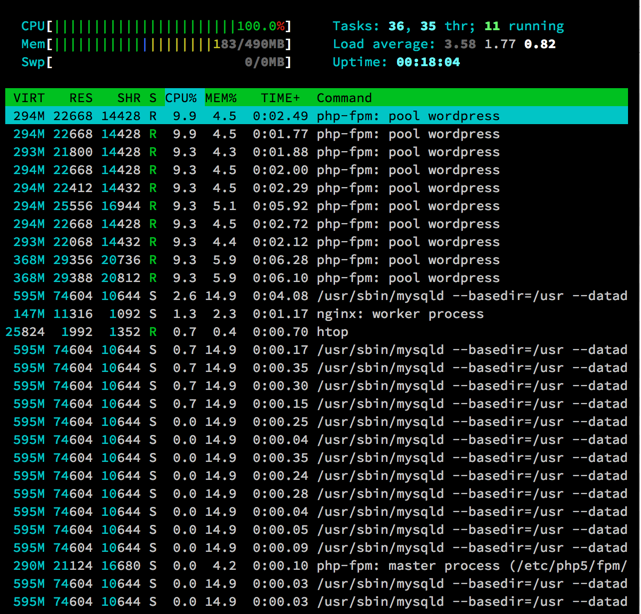This screenshot has width=641, height=614.
Task: Click the Command column header
Action: tap(344, 98)
